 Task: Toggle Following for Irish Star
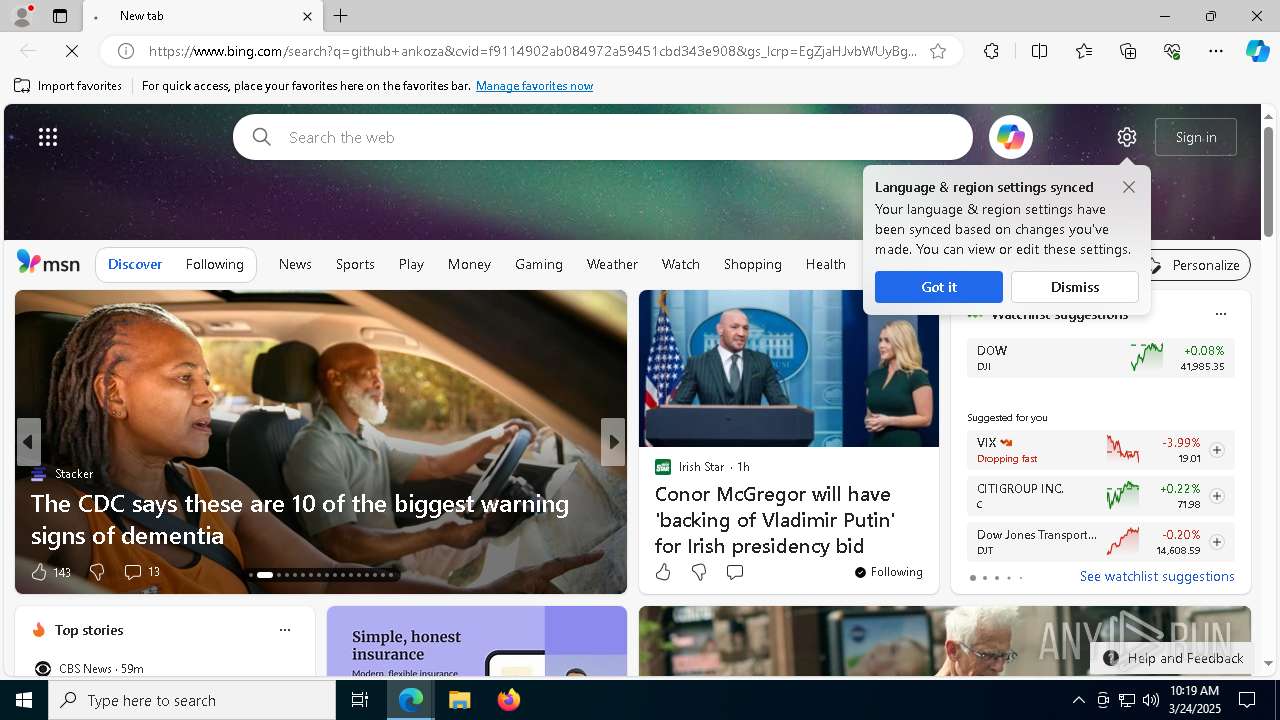[x=889, y=572]
